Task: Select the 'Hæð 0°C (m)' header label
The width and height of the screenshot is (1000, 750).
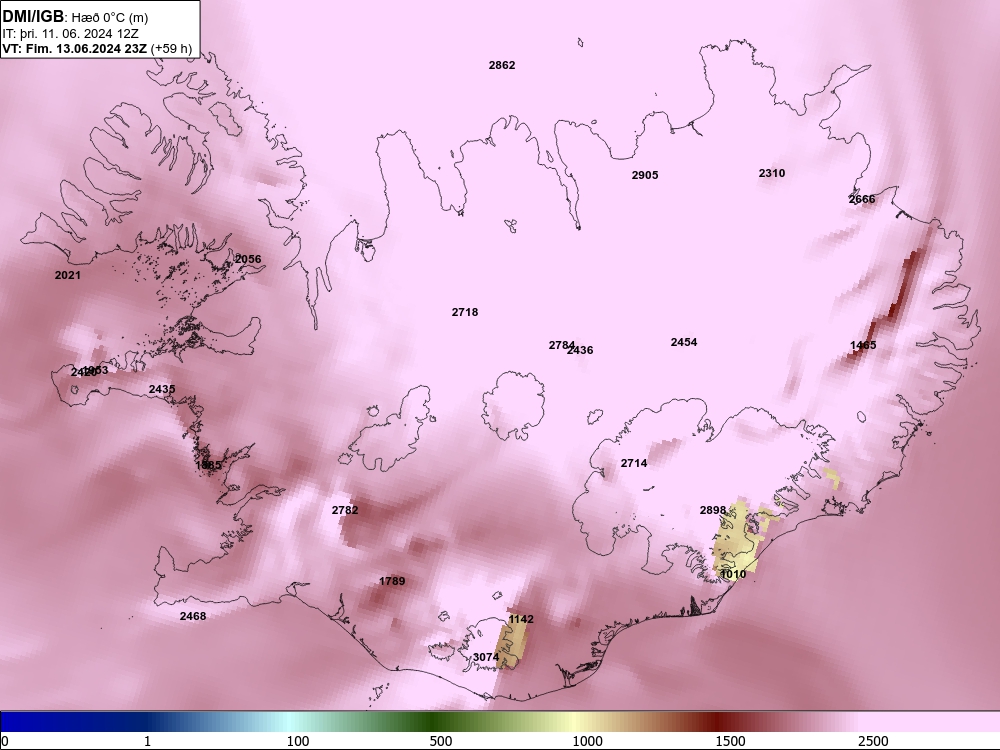Action: (x=110, y=18)
